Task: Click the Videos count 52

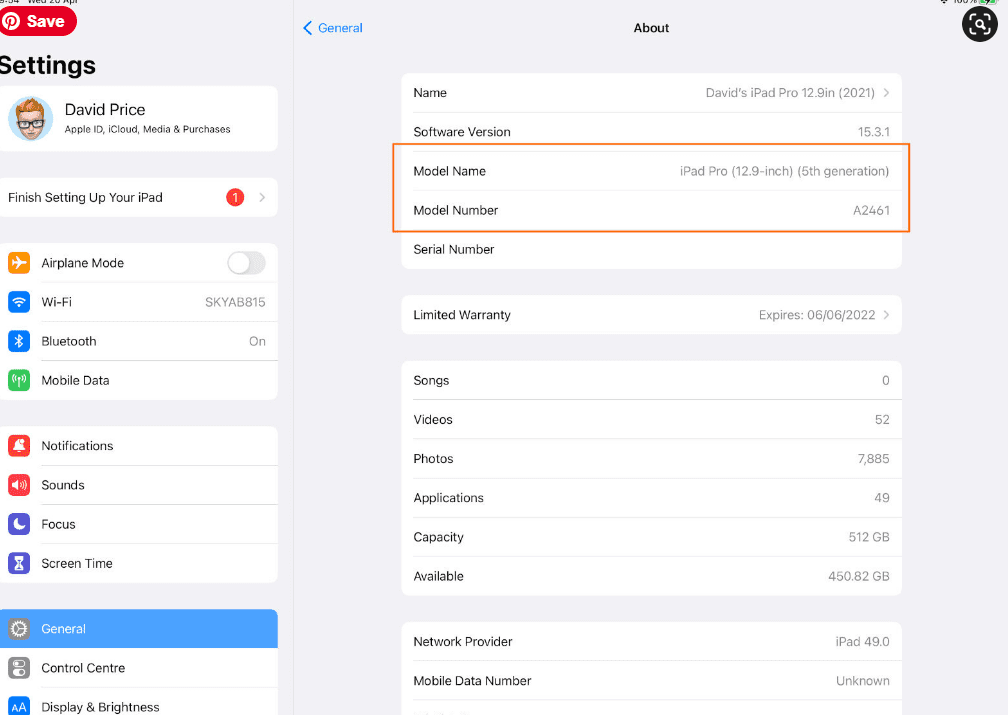Action: (882, 420)
